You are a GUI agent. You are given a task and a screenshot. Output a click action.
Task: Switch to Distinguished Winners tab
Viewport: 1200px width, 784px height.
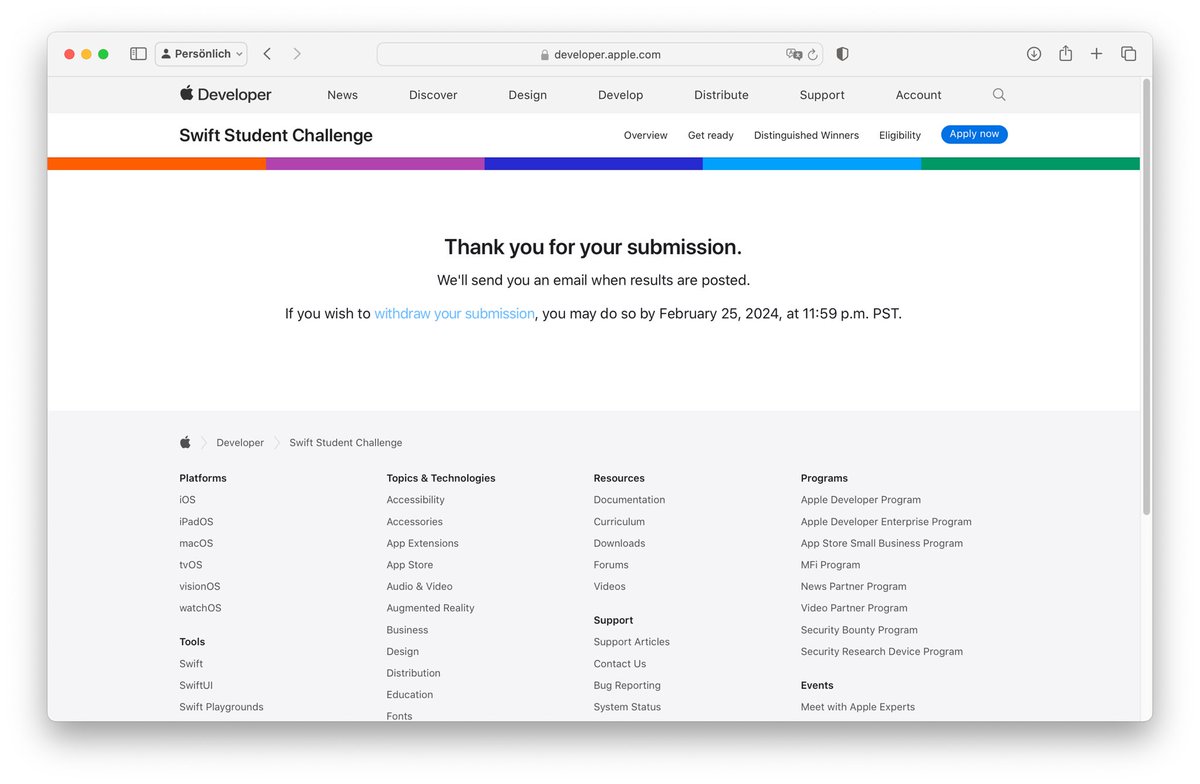click(x=806, y=135)
